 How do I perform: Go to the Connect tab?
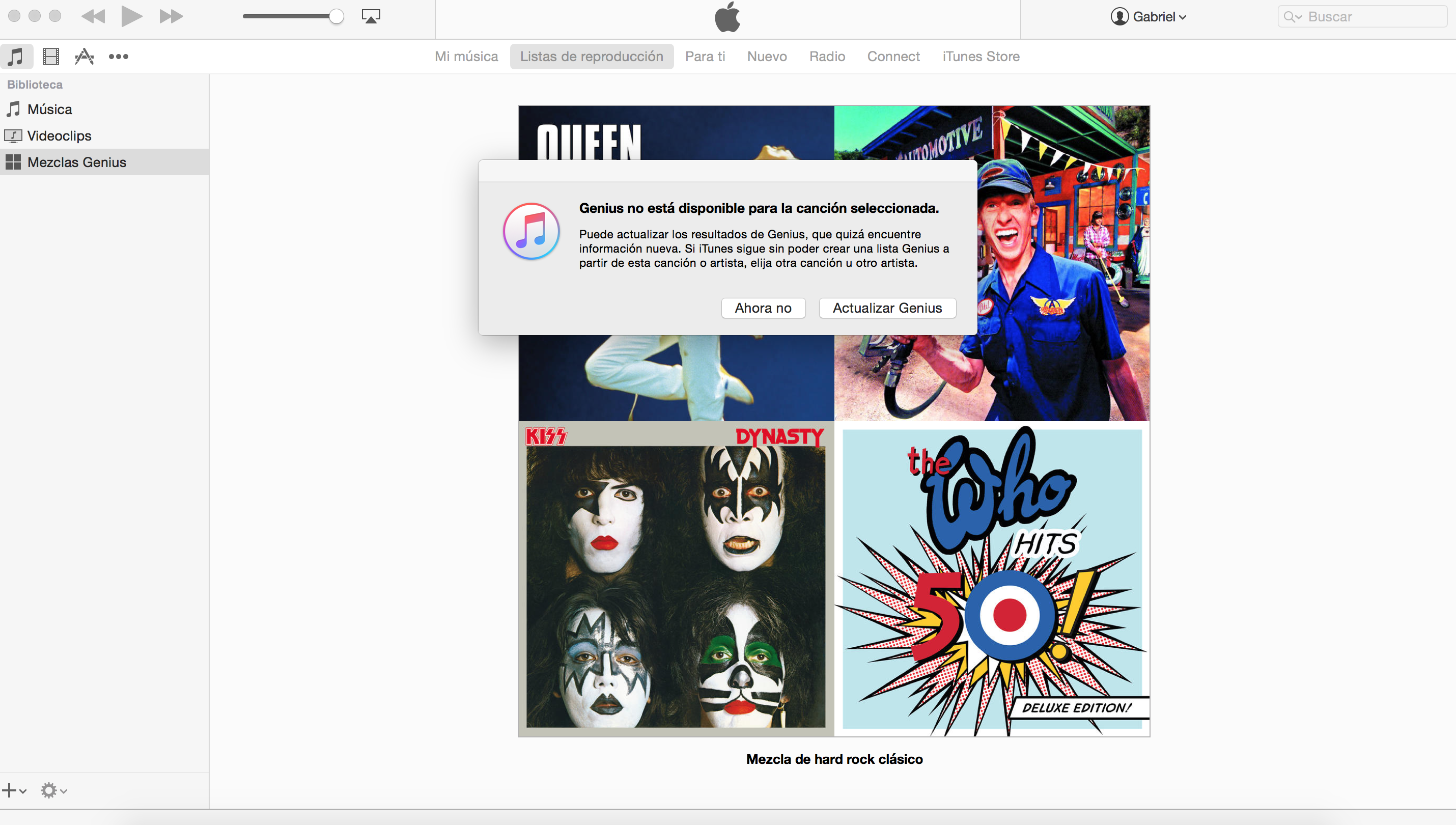point(893,57)
